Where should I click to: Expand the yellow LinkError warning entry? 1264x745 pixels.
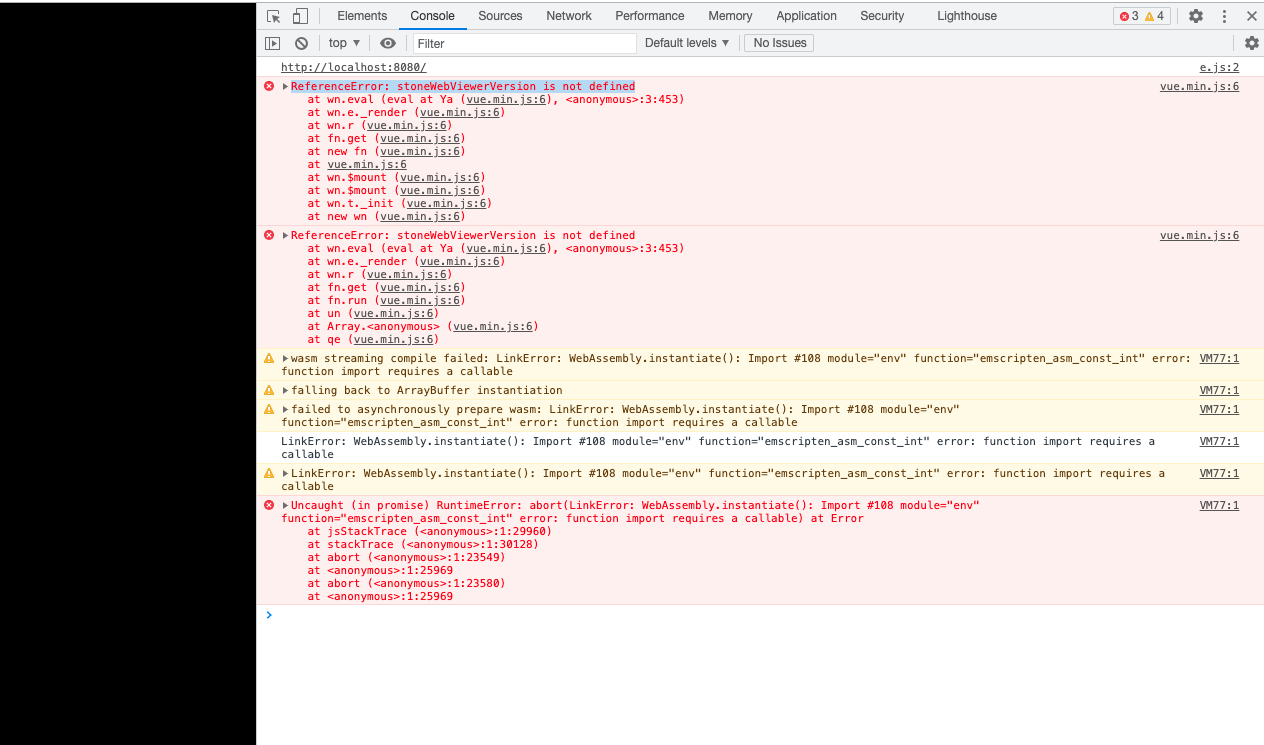(285, 474)
